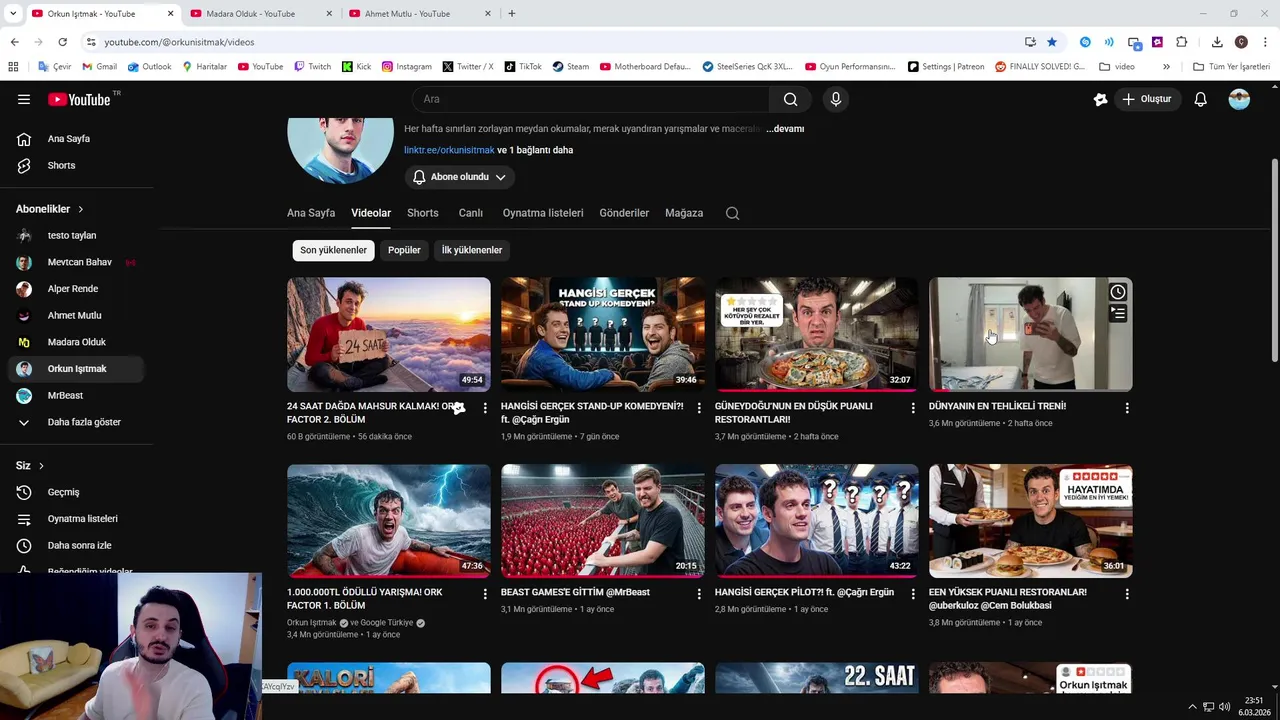1280x720 pixels.
Task: Open options for DÜNYANIN EN TEHLİKELİ TRENİ video
Action: coord(1127,408)
